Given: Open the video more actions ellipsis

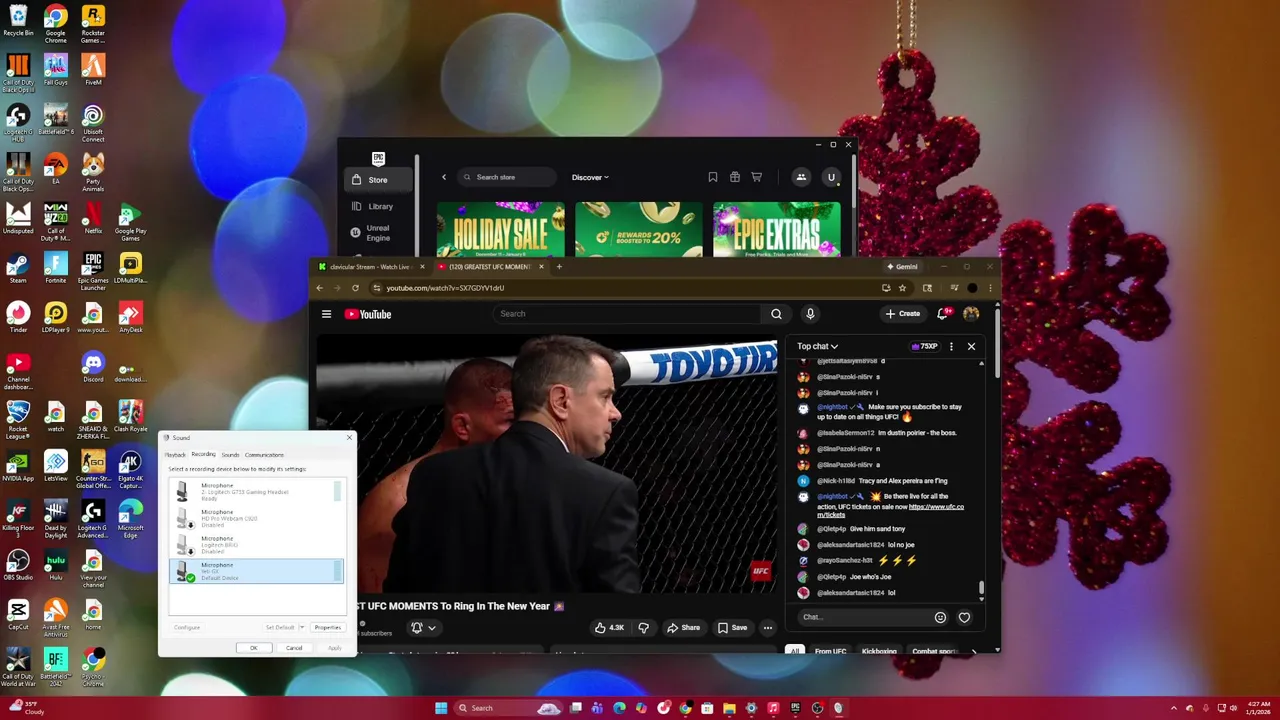Looking at the screenshot, I should click(768, 628).
